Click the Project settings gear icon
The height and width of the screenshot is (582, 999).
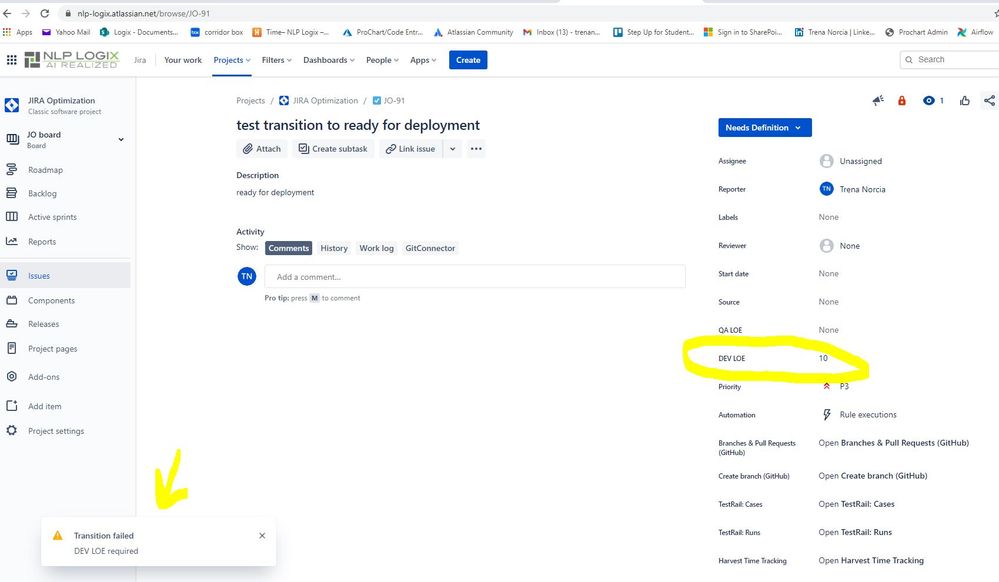click(x=11, y=430)
